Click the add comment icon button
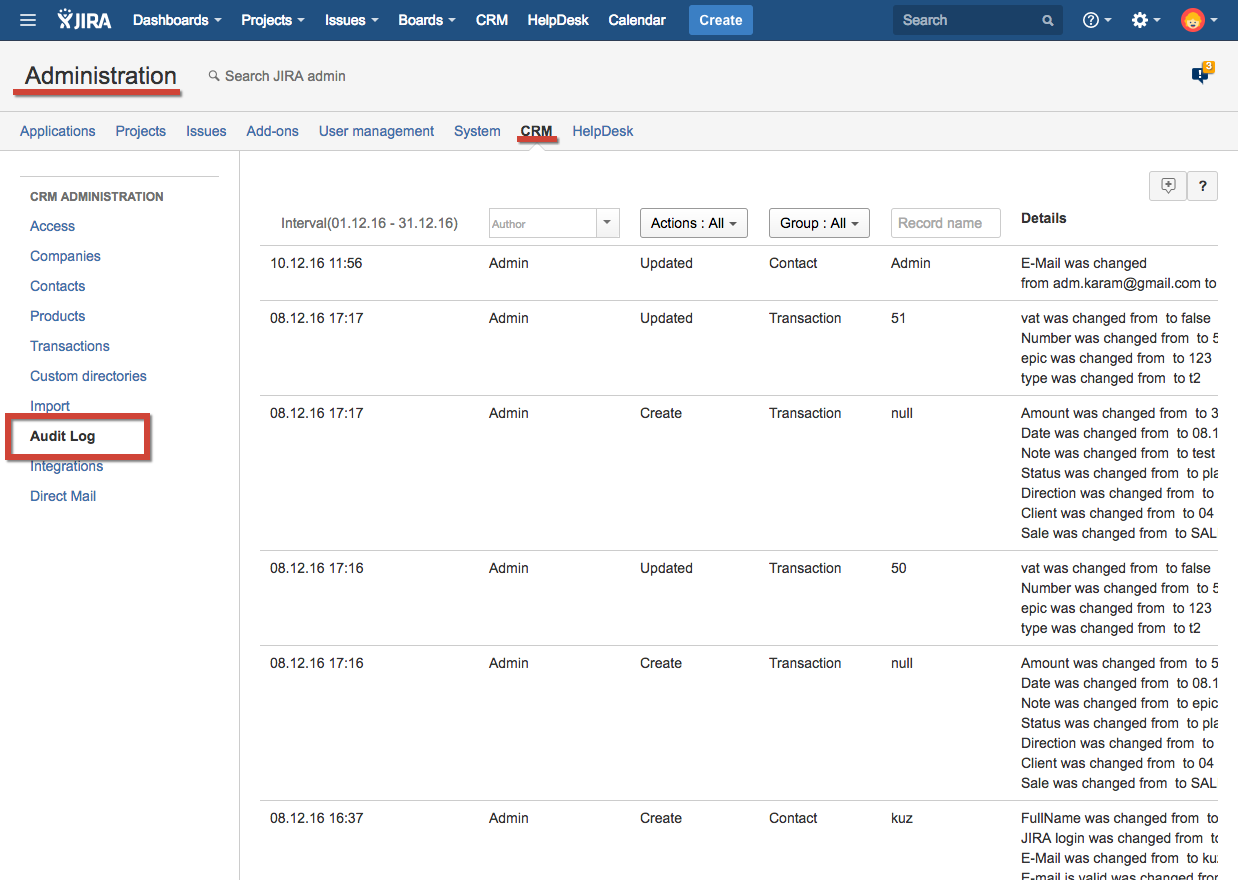This screenshot has width=1238, height=880. (x=1168, y=186)
